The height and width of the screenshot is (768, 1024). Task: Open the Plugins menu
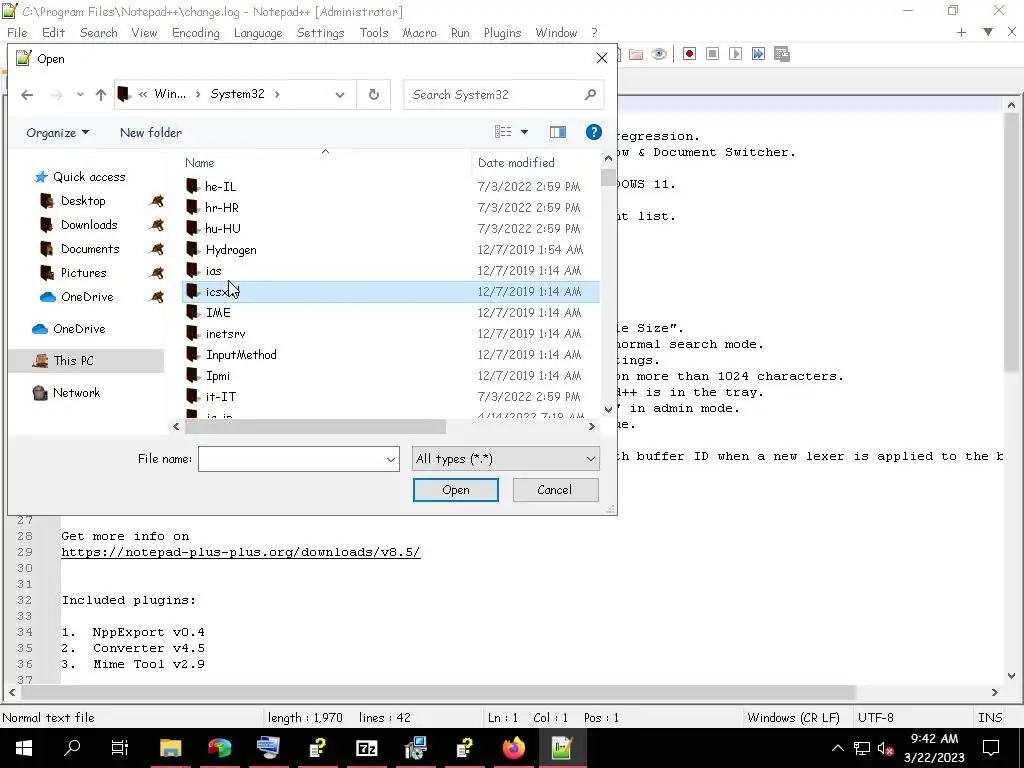click(x=502, y=33)
